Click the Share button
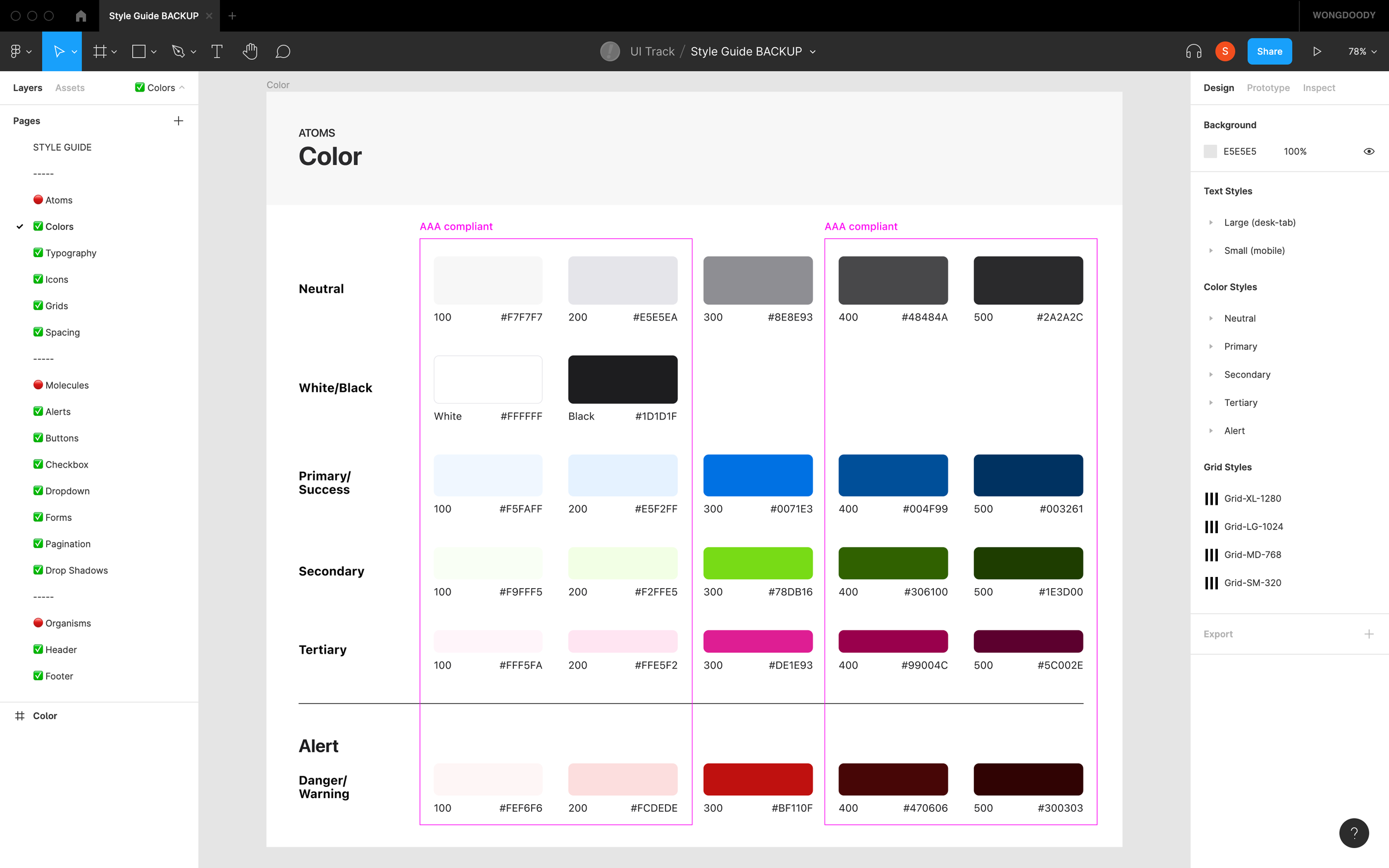 (1270, 51)
